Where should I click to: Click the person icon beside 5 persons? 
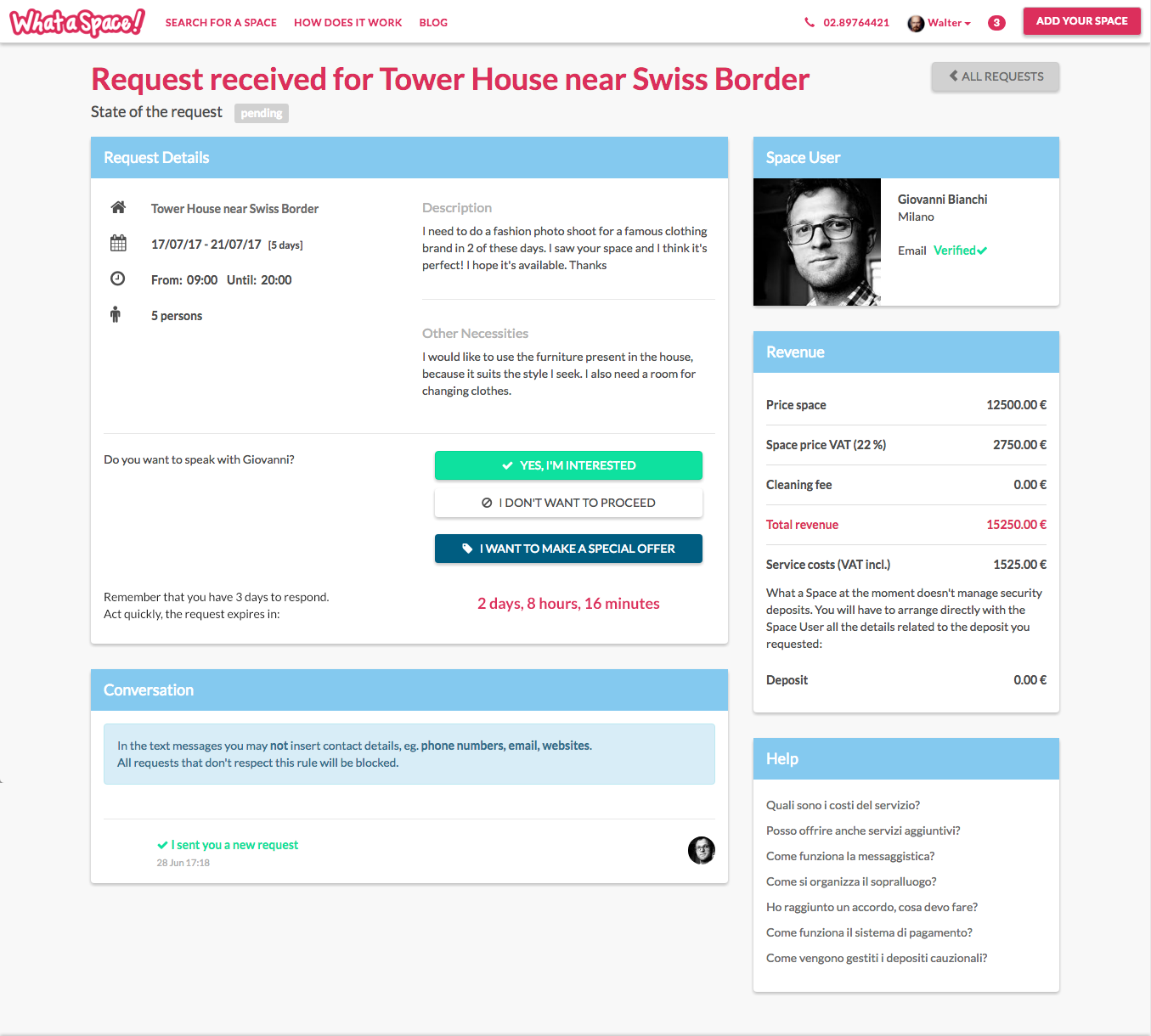116,315
